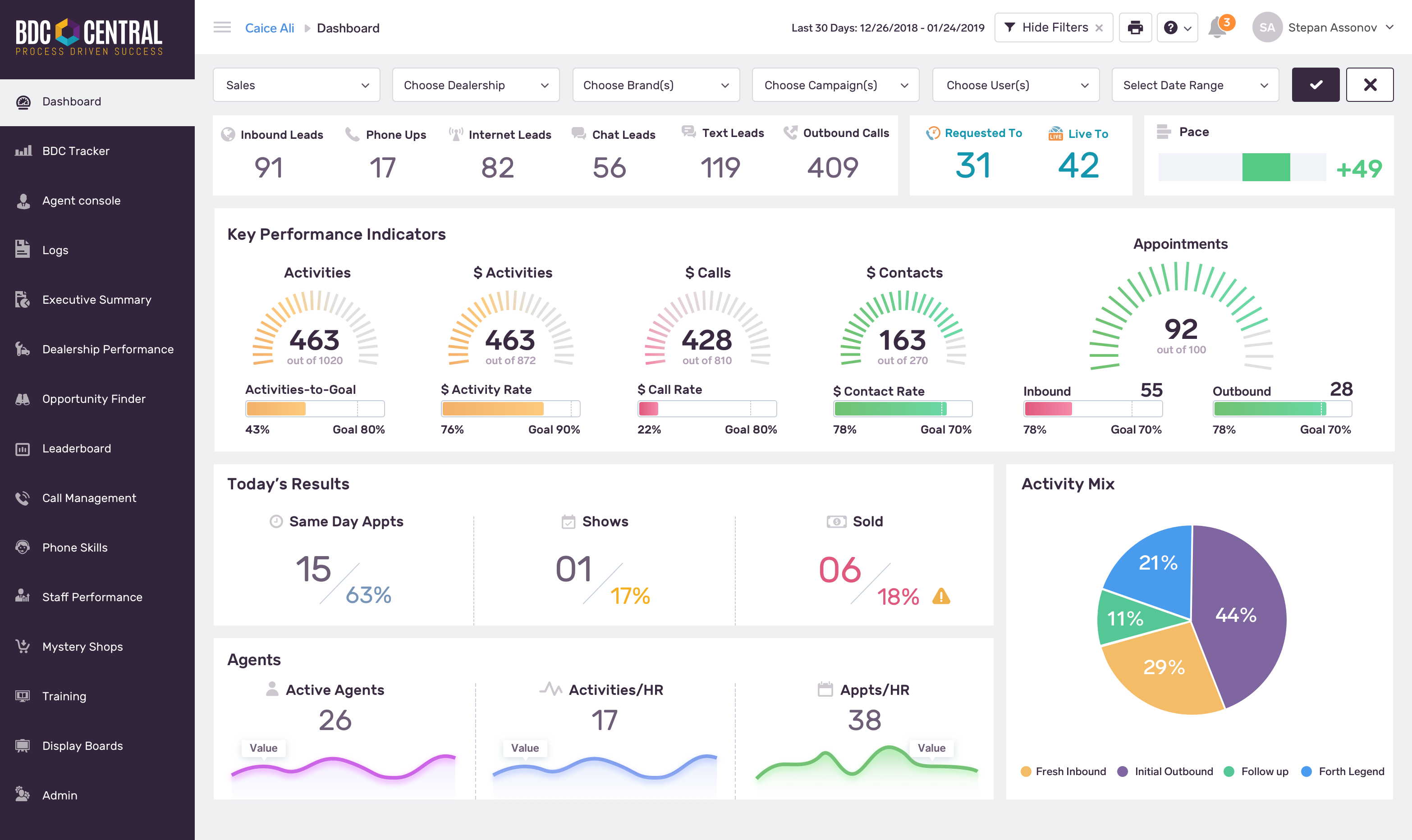Clear filters with the X button
This screenshot has height=840, width=1412.
1370,85
